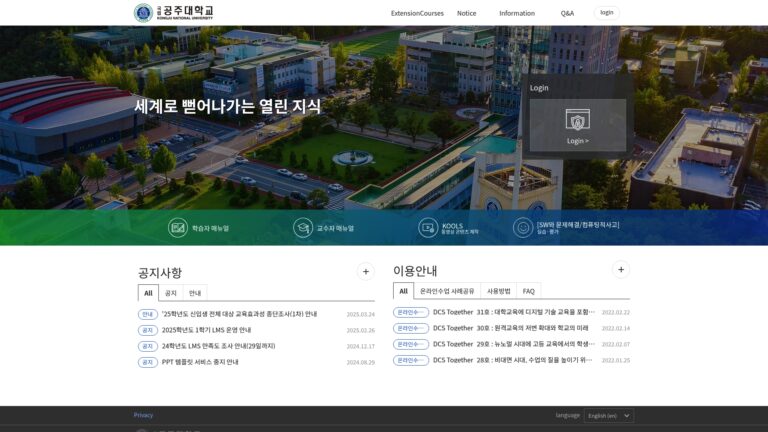Select the FAQ tab under 이용안내
Screen dimensions: 768x432
point(528,291)
